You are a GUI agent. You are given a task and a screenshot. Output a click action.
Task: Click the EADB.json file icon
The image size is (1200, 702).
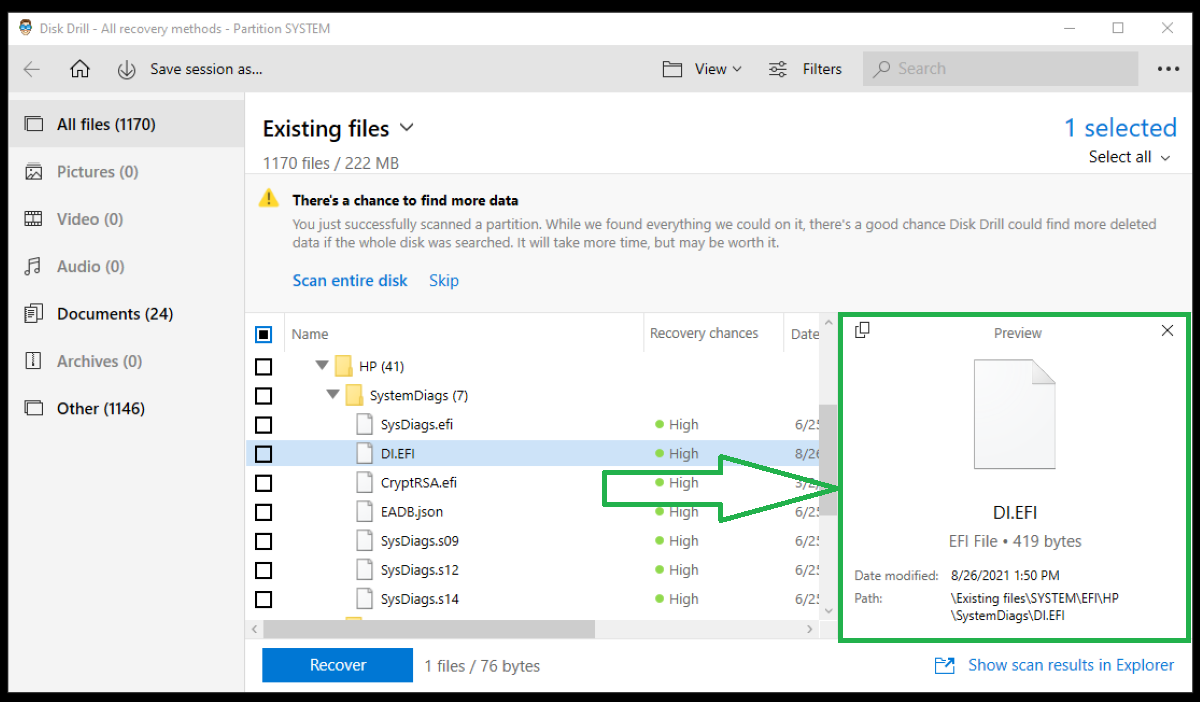(x=364, y=511)
